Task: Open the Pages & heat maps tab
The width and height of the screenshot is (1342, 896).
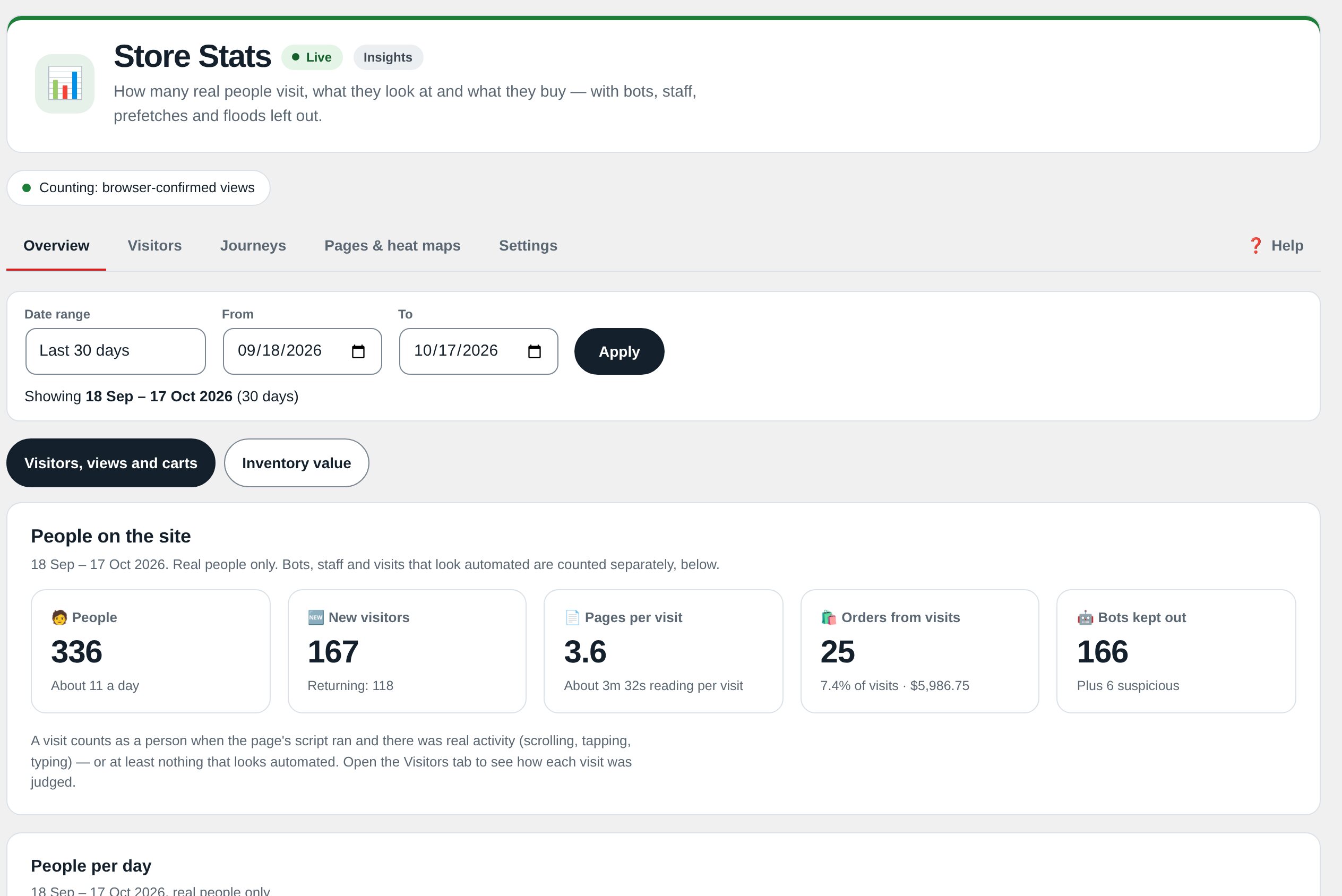Action: [x=392, y=246]
